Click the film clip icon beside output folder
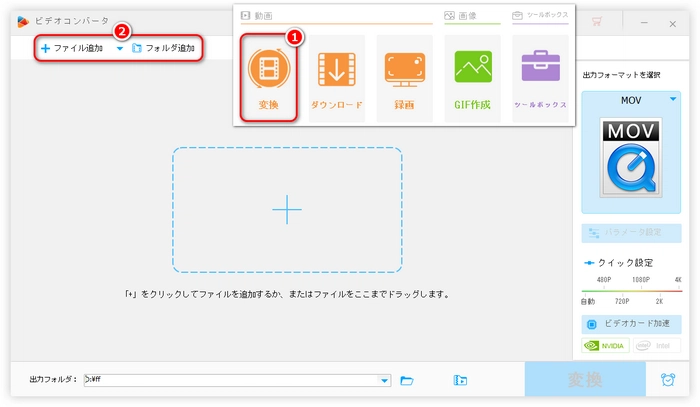 click(x=460, y=380)
